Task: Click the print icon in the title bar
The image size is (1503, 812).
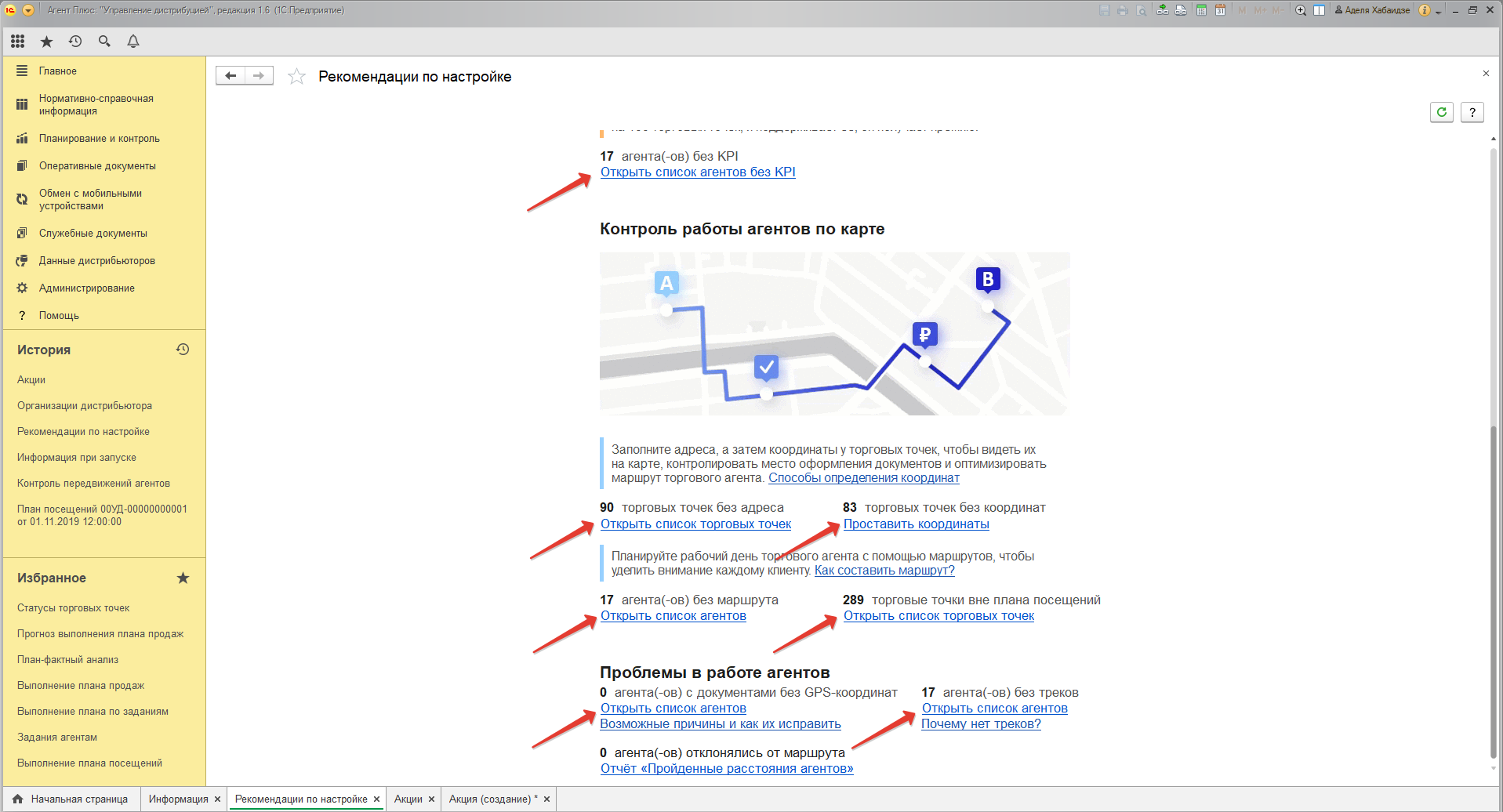Action: [x=1123, y=10]
